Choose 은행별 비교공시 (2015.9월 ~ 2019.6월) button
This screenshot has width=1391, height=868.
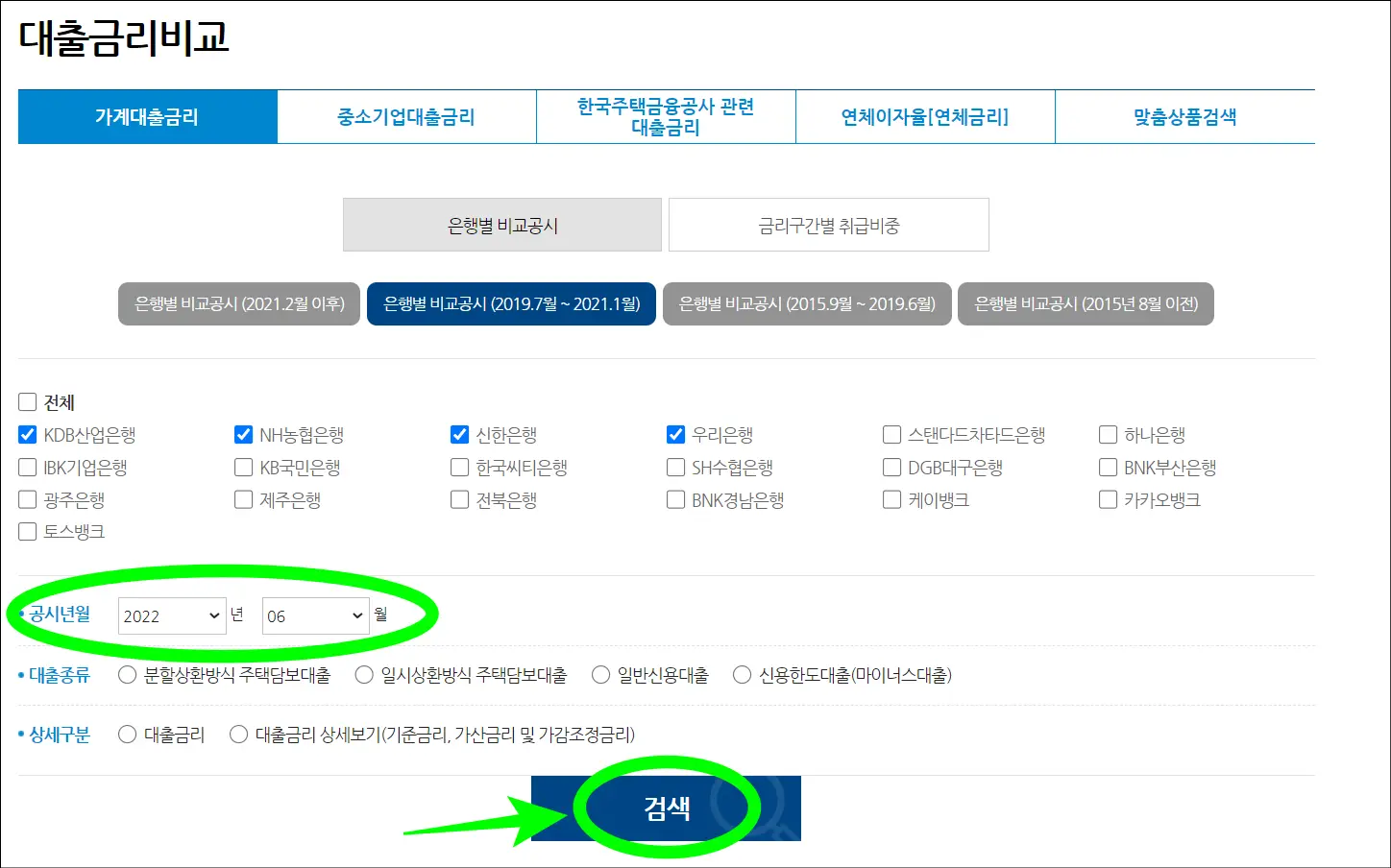click(807, 303)
